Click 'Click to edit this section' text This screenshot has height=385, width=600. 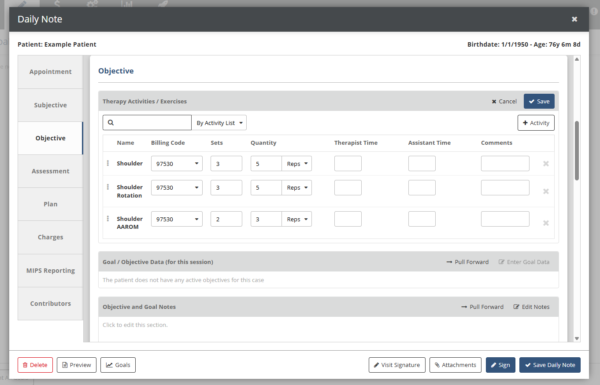(x=135, y=325)
